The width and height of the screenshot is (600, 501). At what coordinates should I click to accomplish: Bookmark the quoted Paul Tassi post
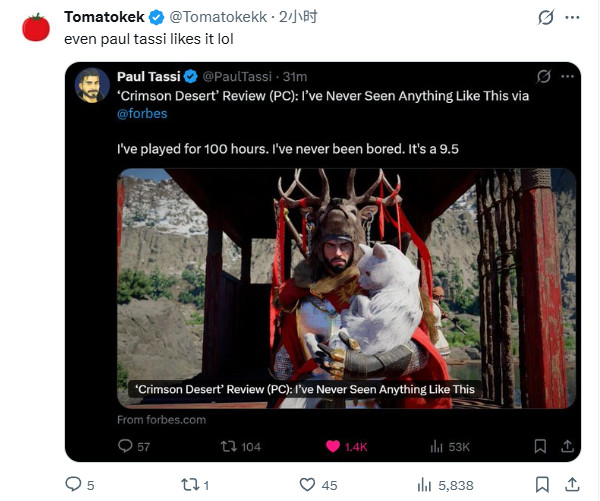click(540, 446)
